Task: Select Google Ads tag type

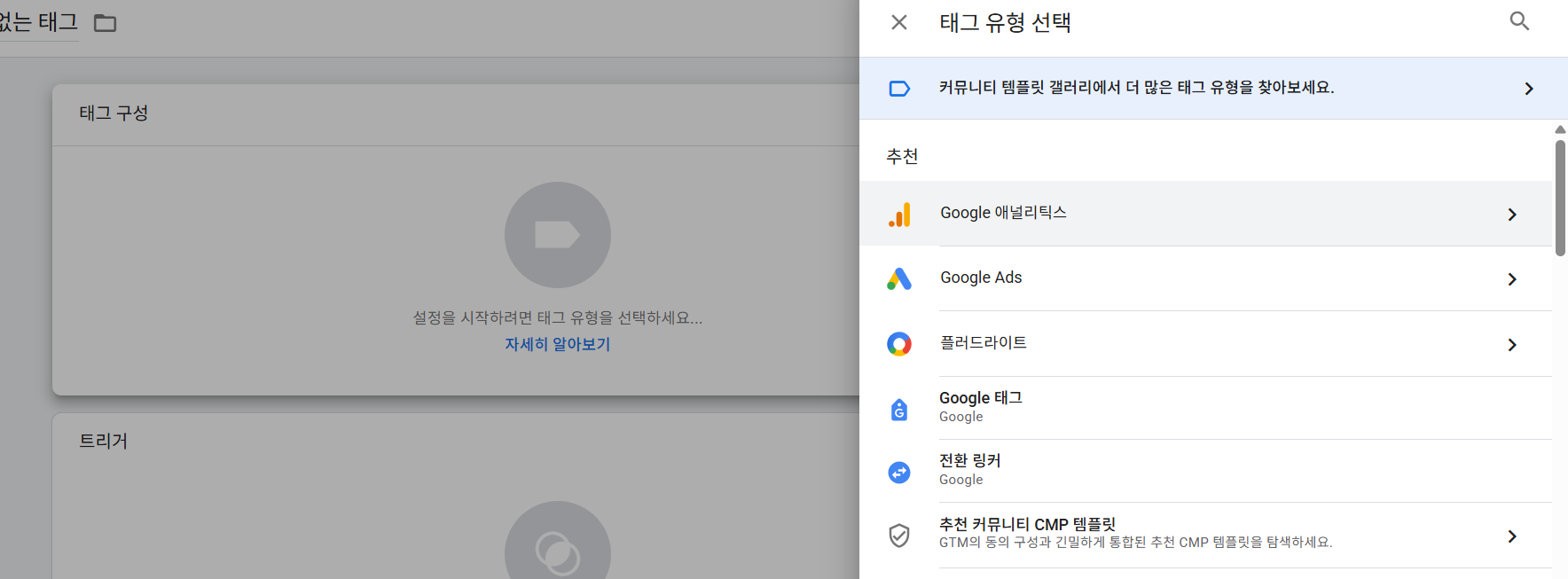Action: (x=1205, y=278)
